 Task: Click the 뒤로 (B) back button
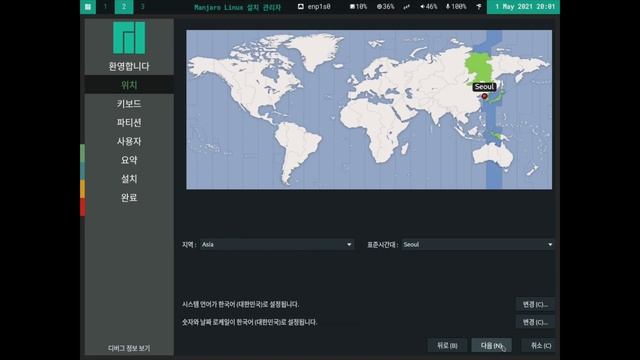tap(447, 345)
